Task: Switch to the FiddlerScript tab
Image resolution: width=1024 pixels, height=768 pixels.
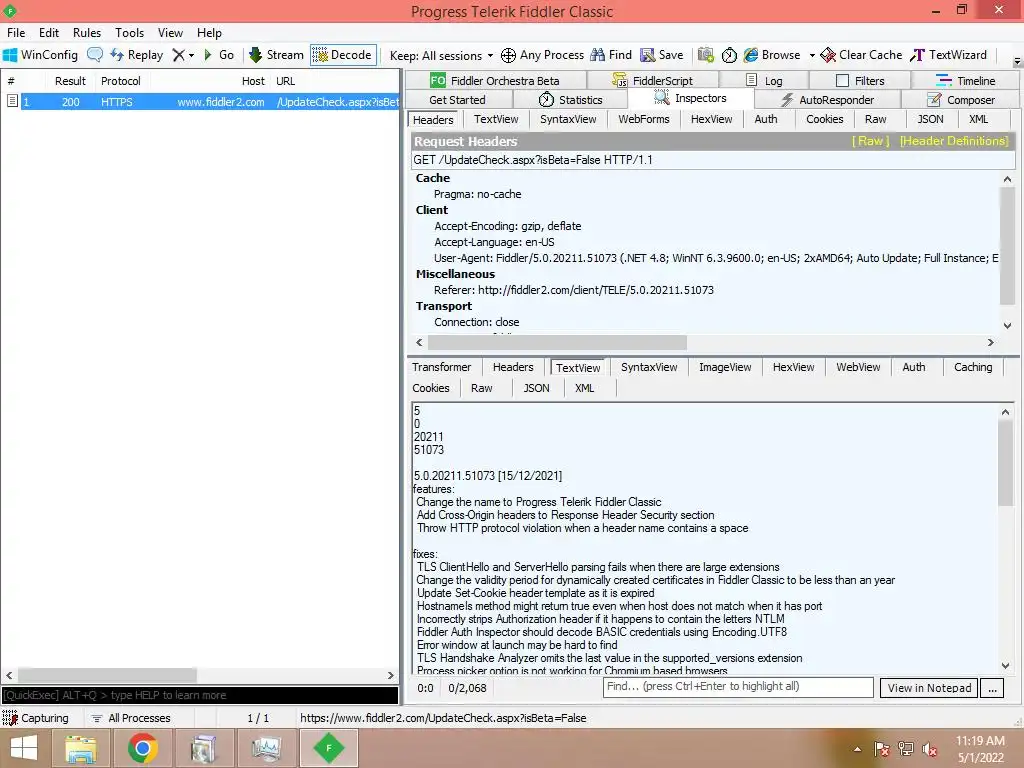Action: pos(652,80)
